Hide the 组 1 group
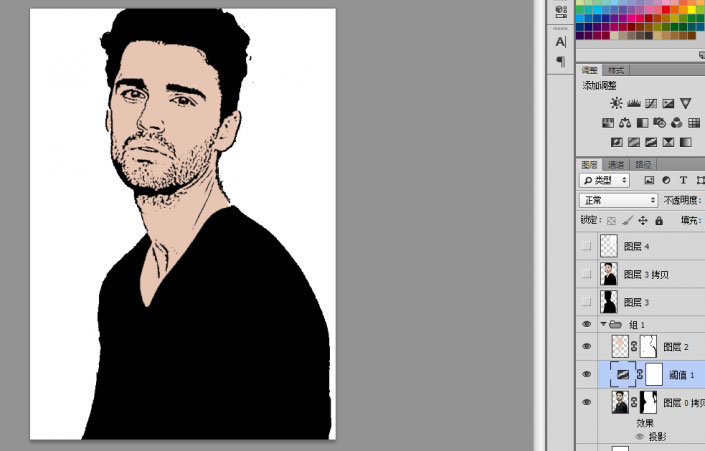Image resolution: width=705 pixels, height=451 pixels. pos(586,324)
